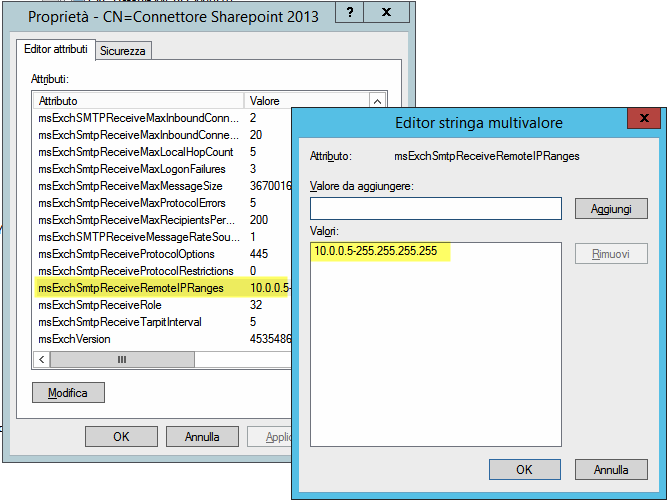Viewport: 667px width, 500px height.
Task: Close the Editor stringa multivalore dialog
Action: coord(644,118)
